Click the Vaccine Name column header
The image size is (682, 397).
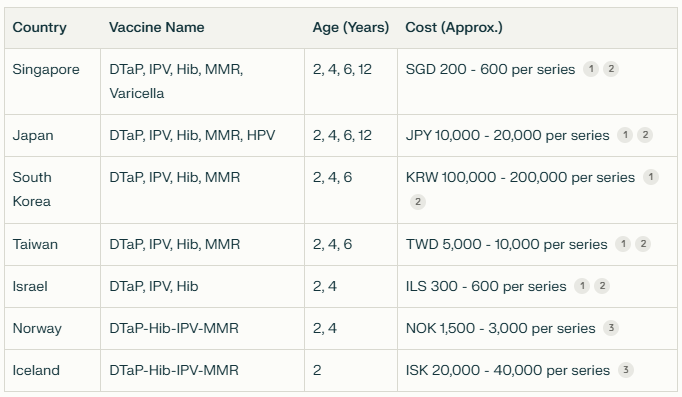point(157,27)
